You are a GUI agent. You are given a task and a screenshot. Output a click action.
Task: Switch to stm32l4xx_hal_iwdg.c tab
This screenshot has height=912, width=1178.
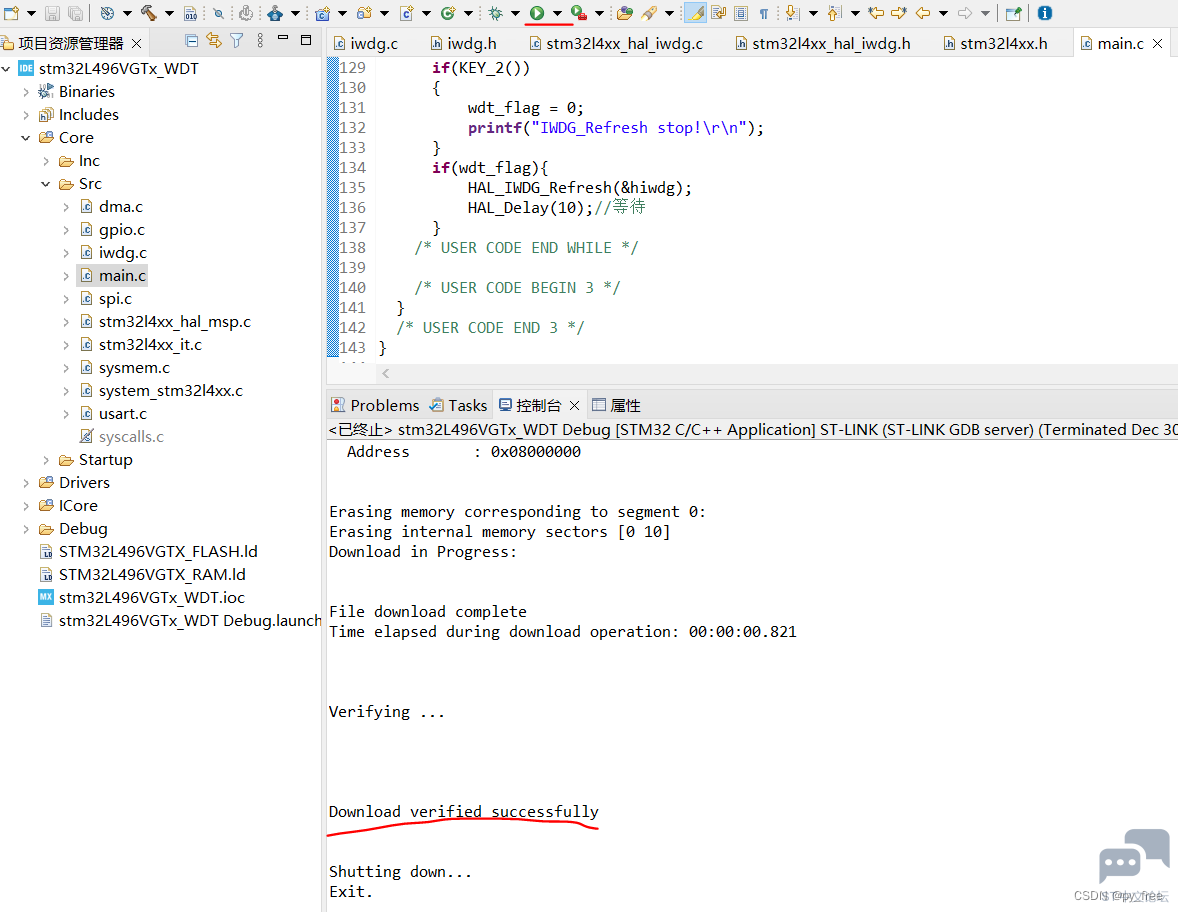pos(616,44)
